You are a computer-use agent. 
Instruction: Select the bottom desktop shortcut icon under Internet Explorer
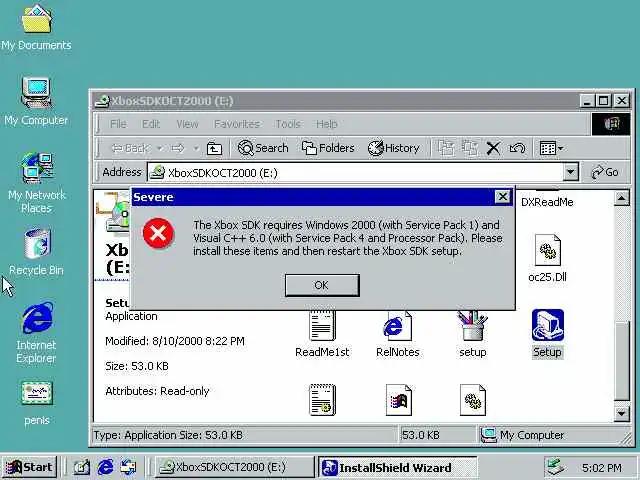click(x=37, y=403)
